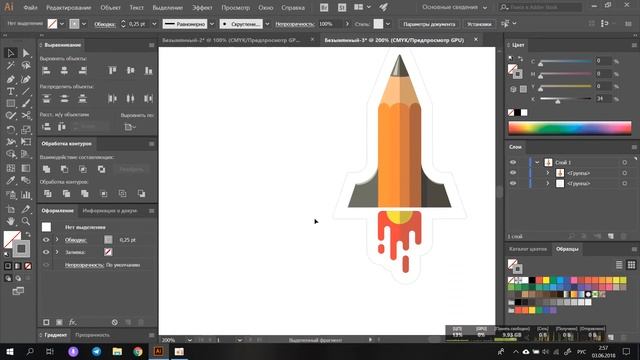640x360 pixels.
Task: Click the K channel slider in Color panel
Action: (566, 99)
